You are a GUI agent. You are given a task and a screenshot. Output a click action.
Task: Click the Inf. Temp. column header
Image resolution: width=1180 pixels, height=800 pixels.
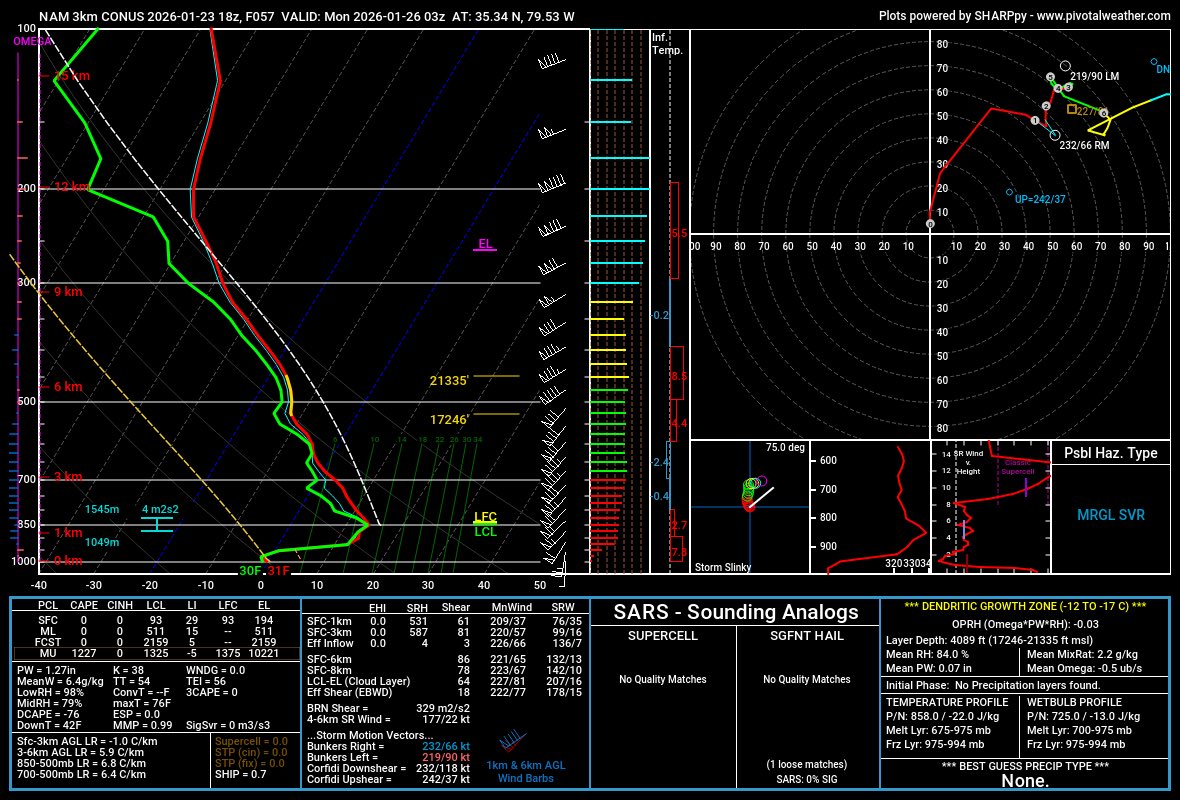click(667, 44)
